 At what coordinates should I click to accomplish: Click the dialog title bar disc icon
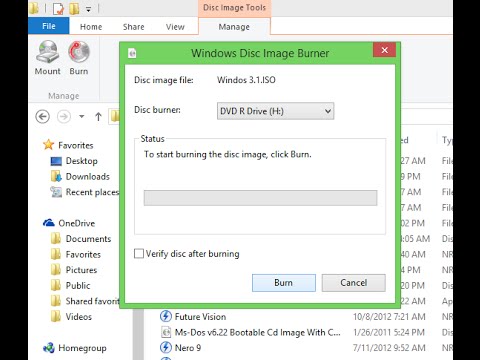pos(132,53)
